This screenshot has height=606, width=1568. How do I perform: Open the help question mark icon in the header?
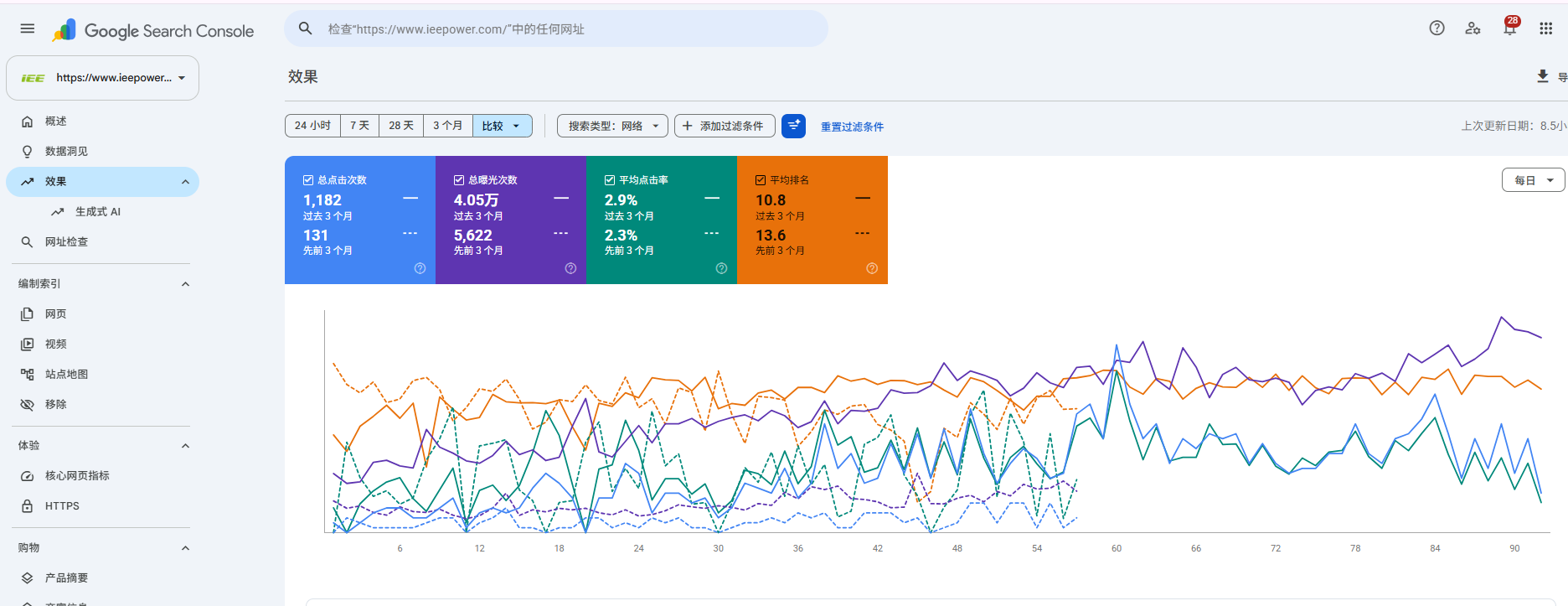tap(1436, 28)
